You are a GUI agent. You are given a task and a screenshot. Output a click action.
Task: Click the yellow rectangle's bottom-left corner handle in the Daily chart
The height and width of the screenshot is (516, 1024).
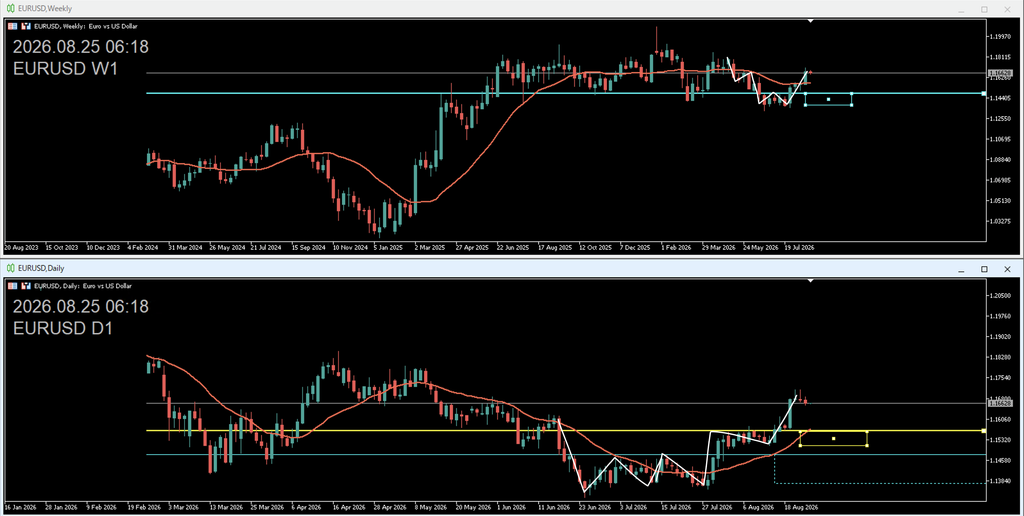click(801, 445)
